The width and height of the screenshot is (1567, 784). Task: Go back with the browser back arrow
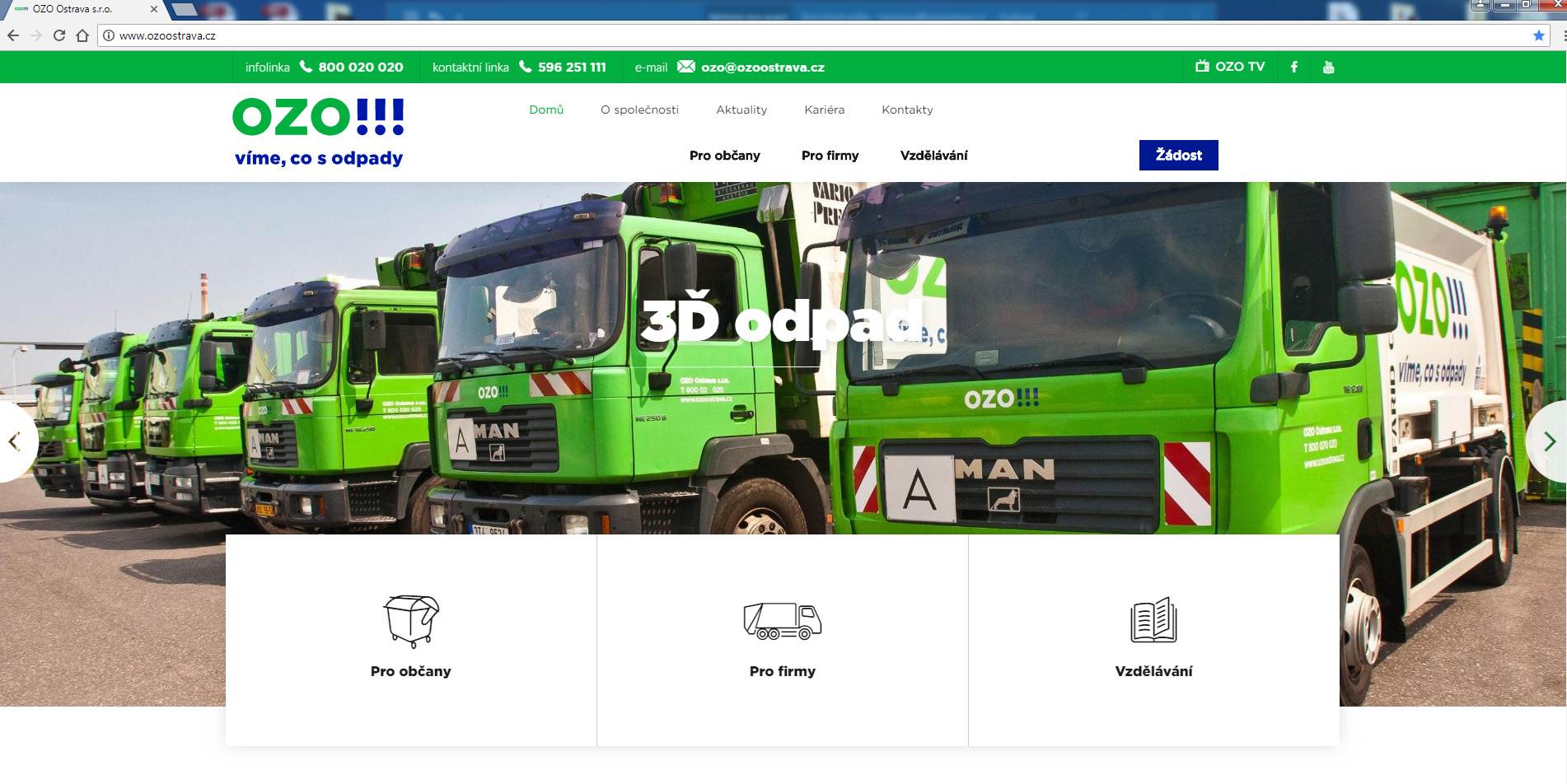[12, 35]
